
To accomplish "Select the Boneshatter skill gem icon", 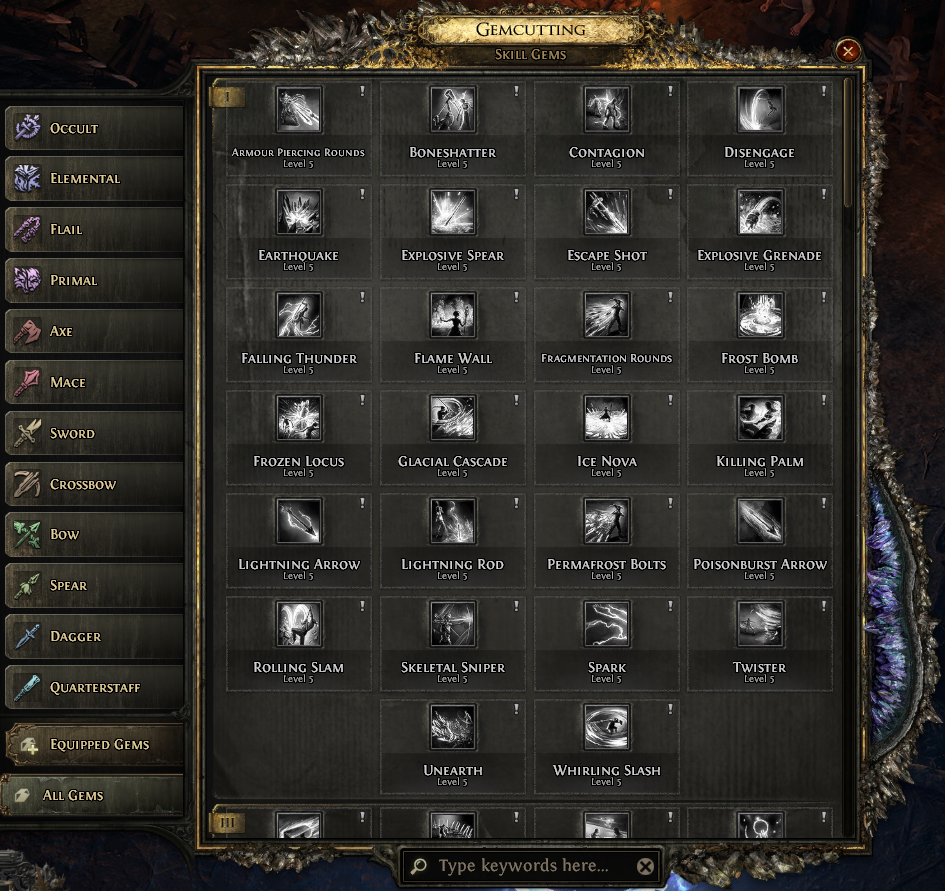I will click(x=453, y=109).
